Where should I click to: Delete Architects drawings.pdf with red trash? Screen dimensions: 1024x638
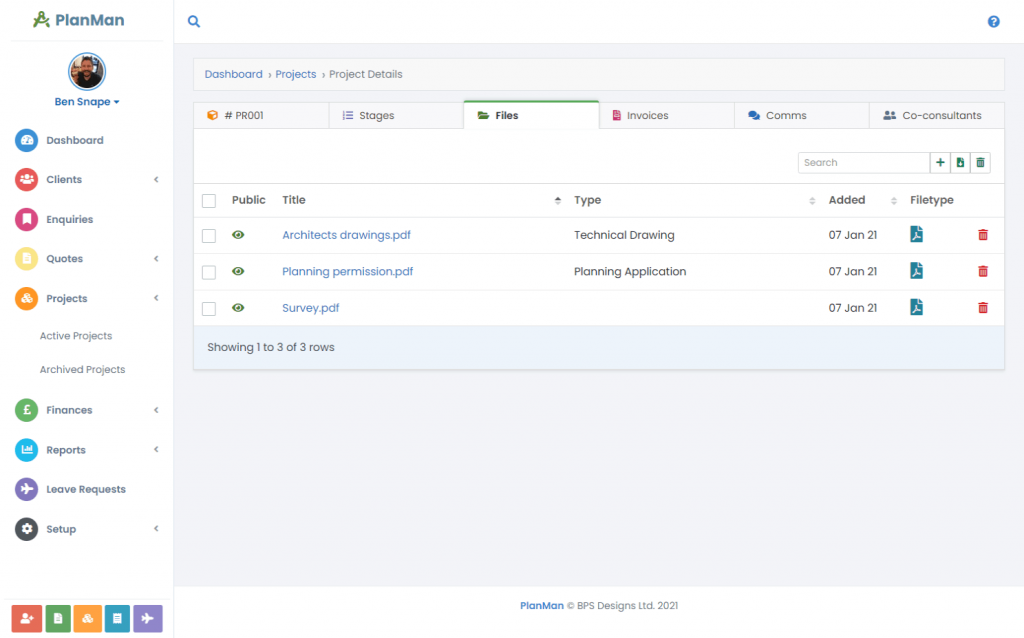[x=983, y=235]
